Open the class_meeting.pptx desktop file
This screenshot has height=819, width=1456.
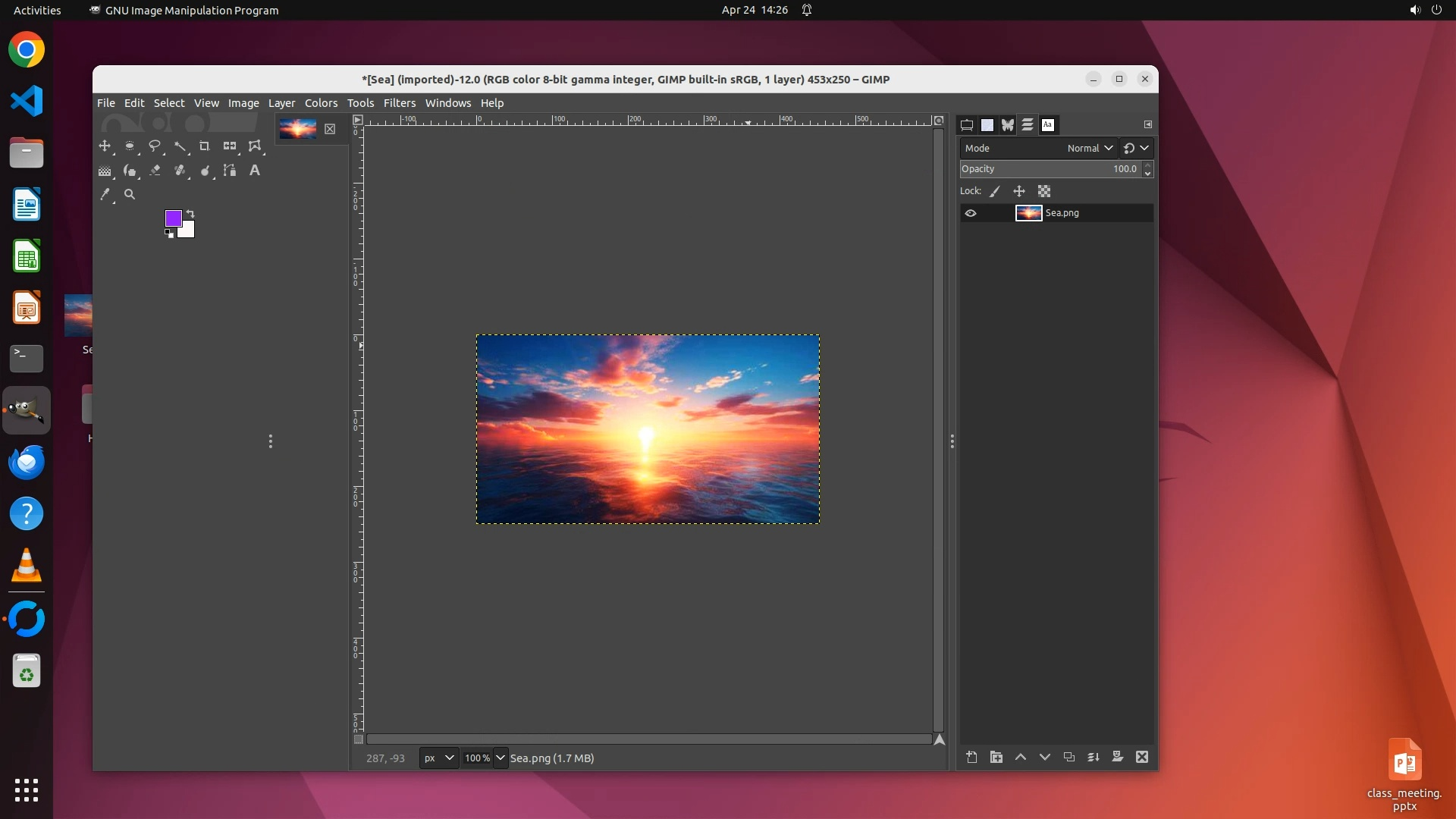click(1404, 761)
